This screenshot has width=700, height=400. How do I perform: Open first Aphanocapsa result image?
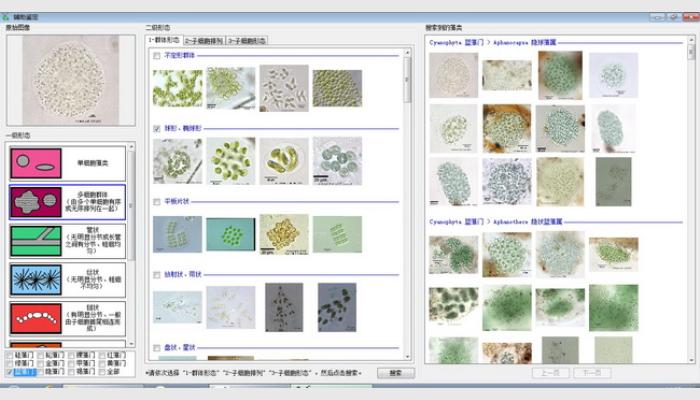click(x=453, y=75)
